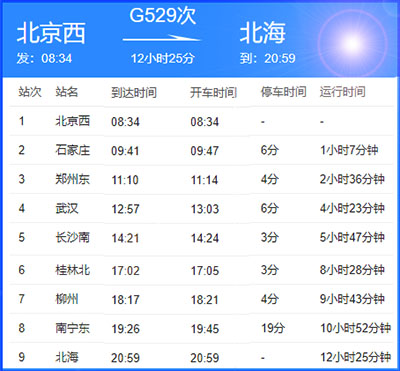The height and width of the screenshot is (371, 400).
Task: Click arrival time 09:41 for 石家庄
Action: [125, 151]
